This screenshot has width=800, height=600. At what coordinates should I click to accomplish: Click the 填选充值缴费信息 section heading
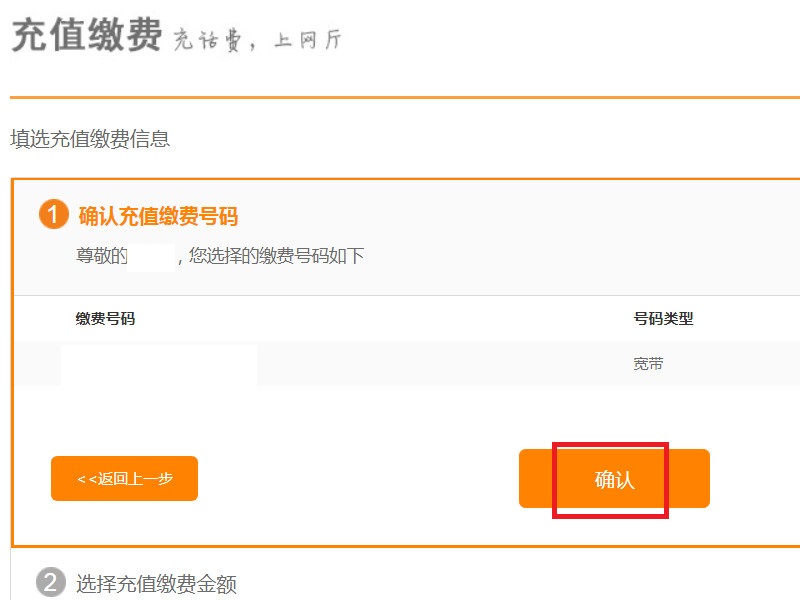click(90, 139)
